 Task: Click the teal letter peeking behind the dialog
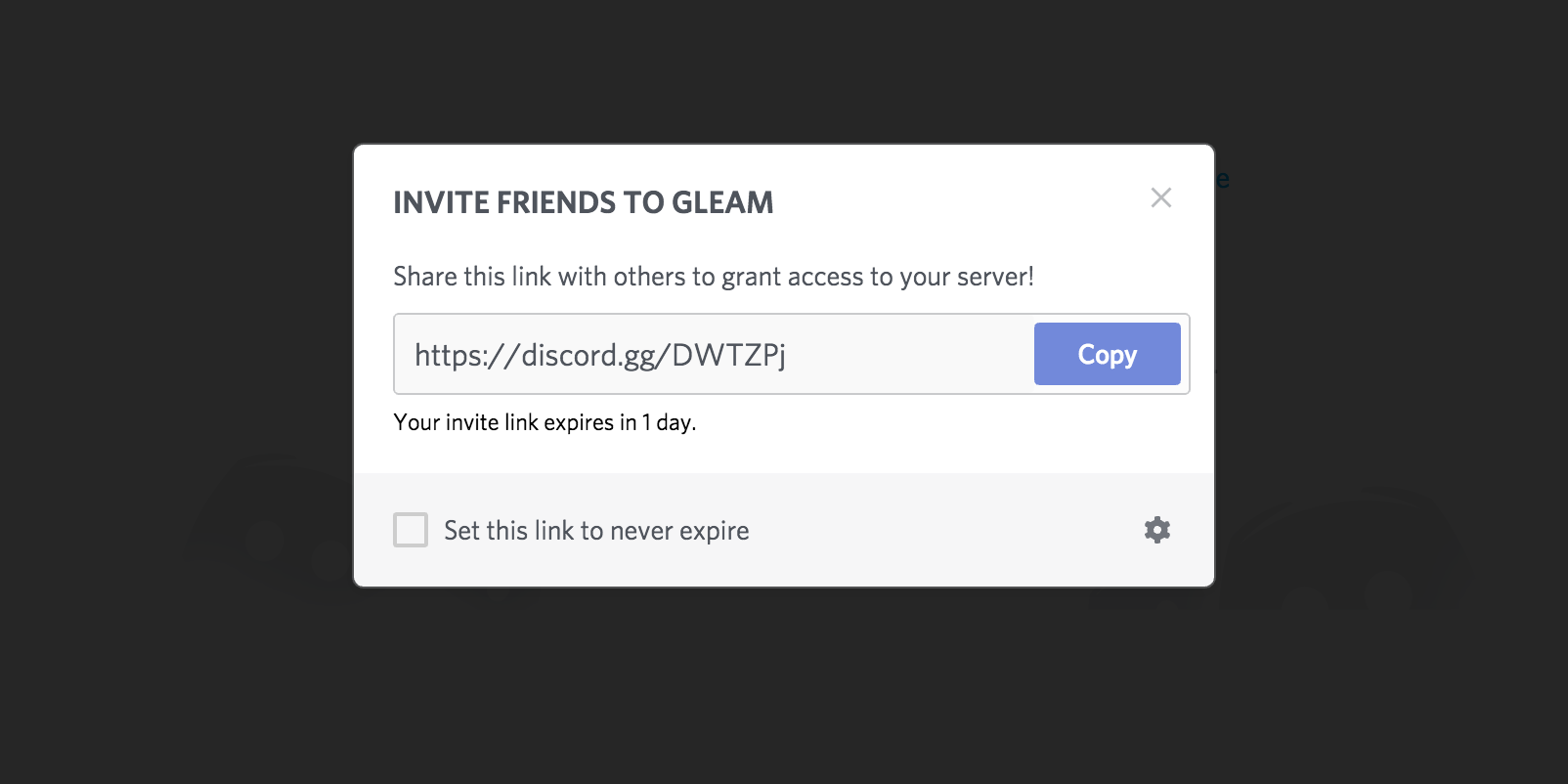(x=1223, y=180)
